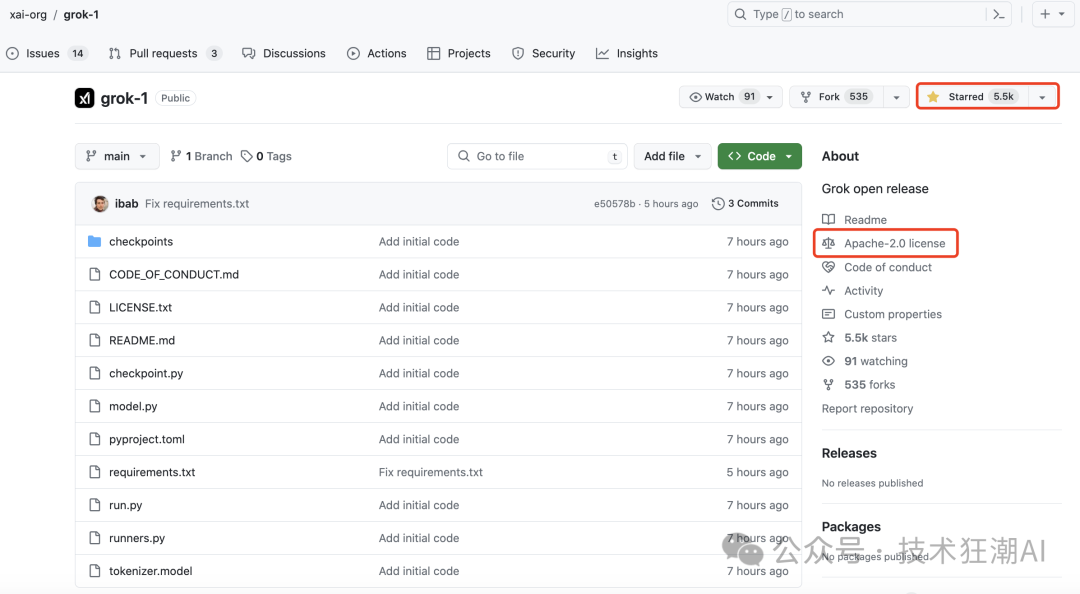Open LICENSE.txt file
The height and width of the screenshot is (594, 1080).
tap(141, 307)
